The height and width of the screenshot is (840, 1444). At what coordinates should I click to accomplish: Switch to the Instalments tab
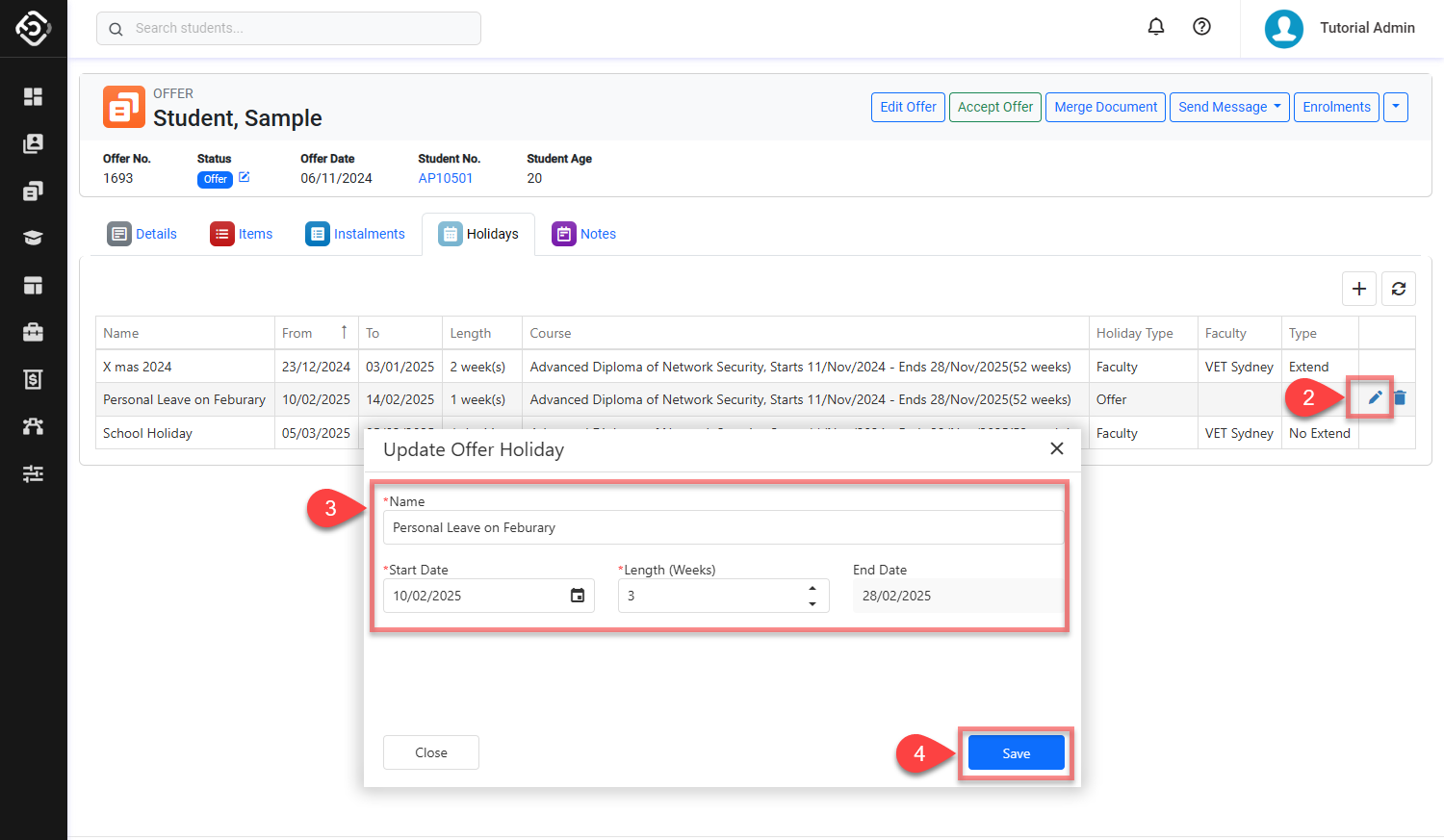pyautogui.click(x=355, y=234)
